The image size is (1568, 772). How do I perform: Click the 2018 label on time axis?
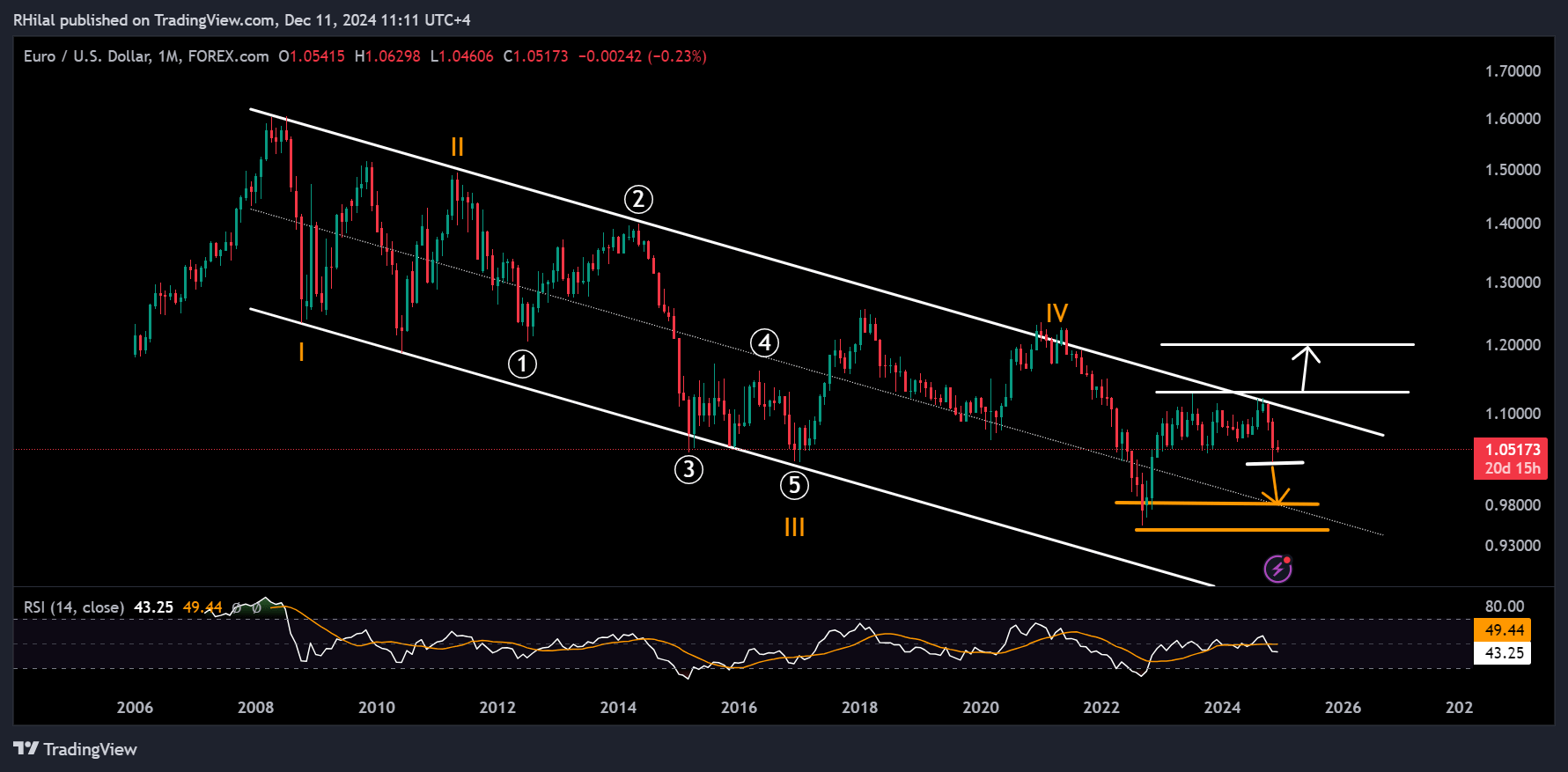[x=859, y=708]
